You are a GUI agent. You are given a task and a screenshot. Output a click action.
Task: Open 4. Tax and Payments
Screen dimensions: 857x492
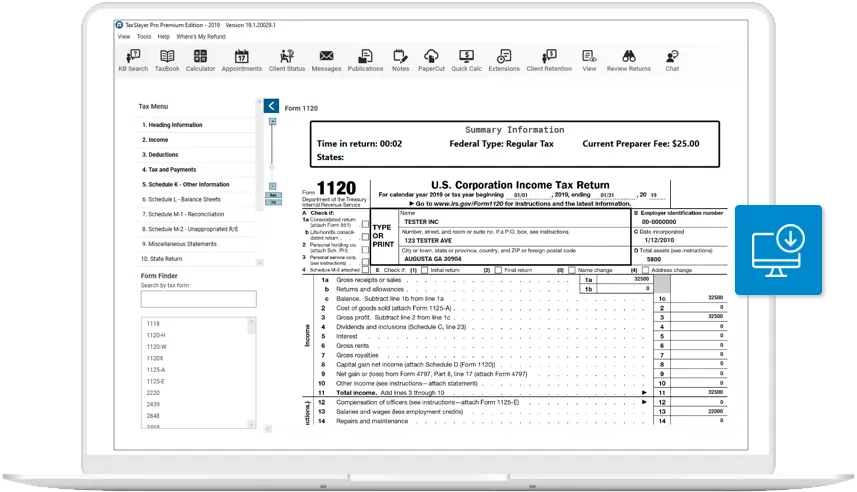point(196,169)
